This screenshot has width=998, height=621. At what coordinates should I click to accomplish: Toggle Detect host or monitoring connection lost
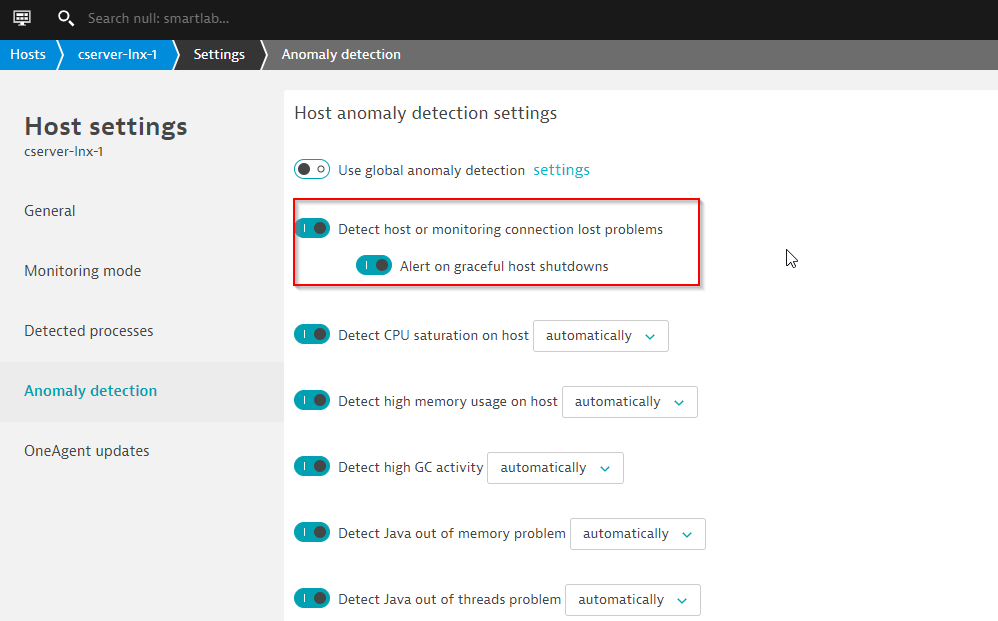pyautogui.click(x=312, y=228)
